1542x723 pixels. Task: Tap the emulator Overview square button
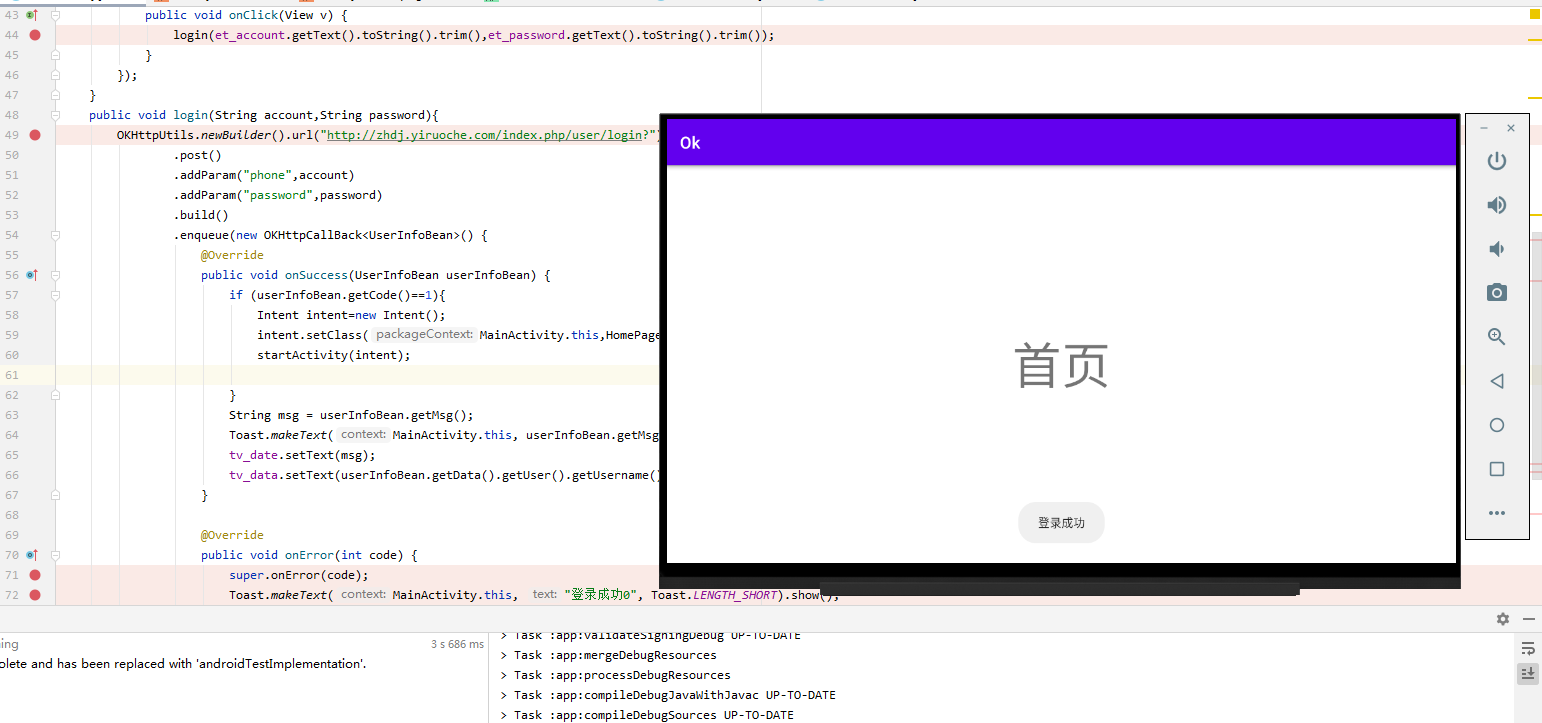click(1497, 469)
